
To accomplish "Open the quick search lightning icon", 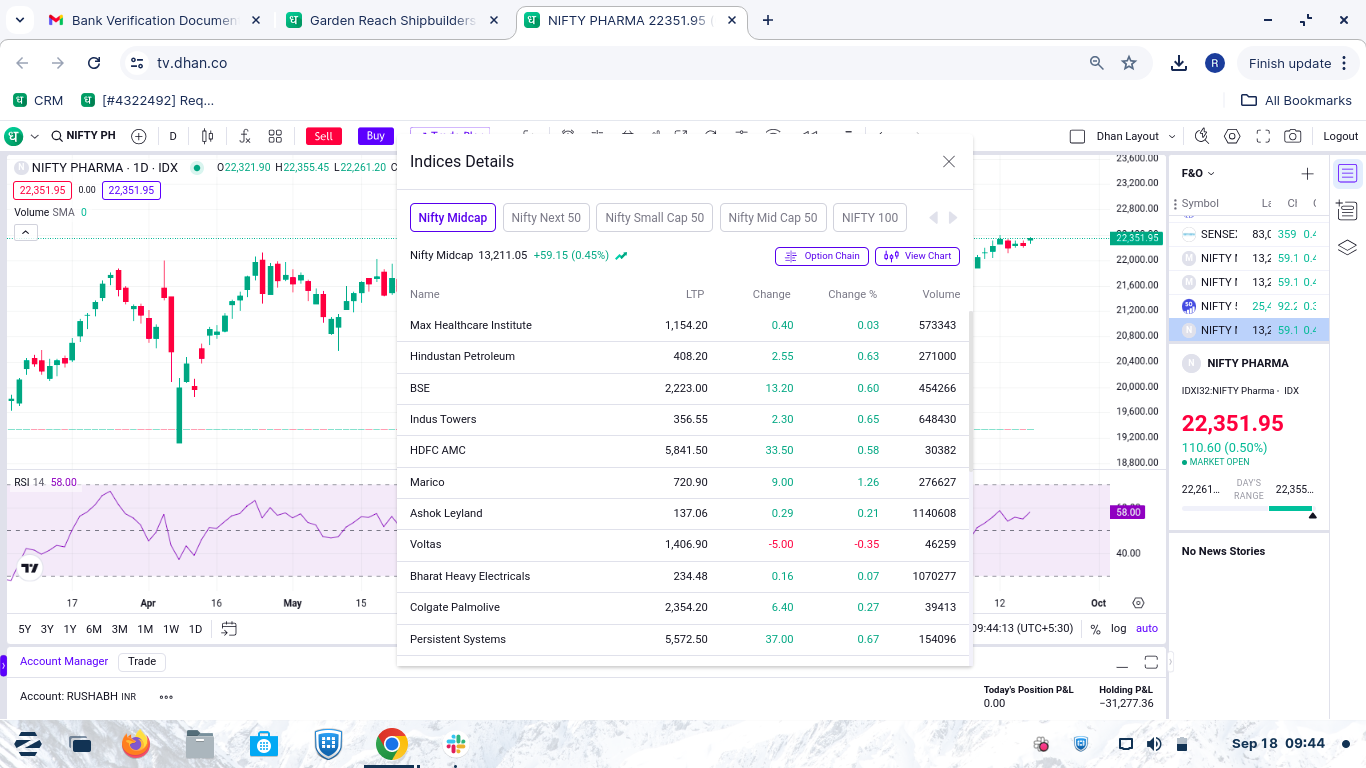I will (x=1202, y=136).
